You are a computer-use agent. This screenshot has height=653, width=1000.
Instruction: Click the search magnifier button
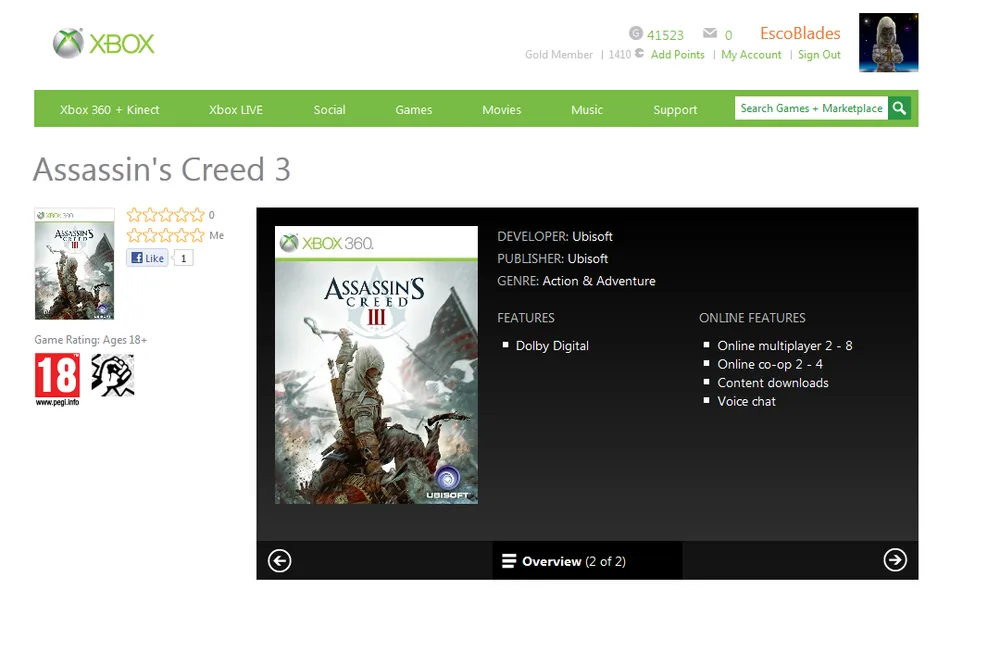tap(899, 108)
